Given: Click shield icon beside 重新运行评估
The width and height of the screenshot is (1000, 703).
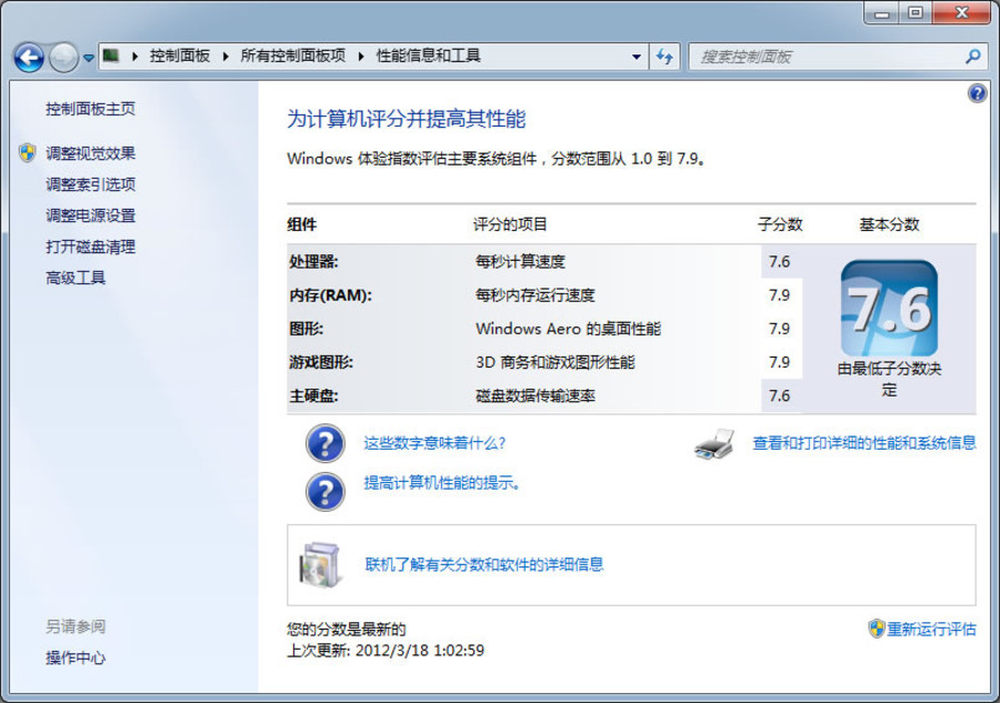Looking at the screenshot, I should [877, 628].
